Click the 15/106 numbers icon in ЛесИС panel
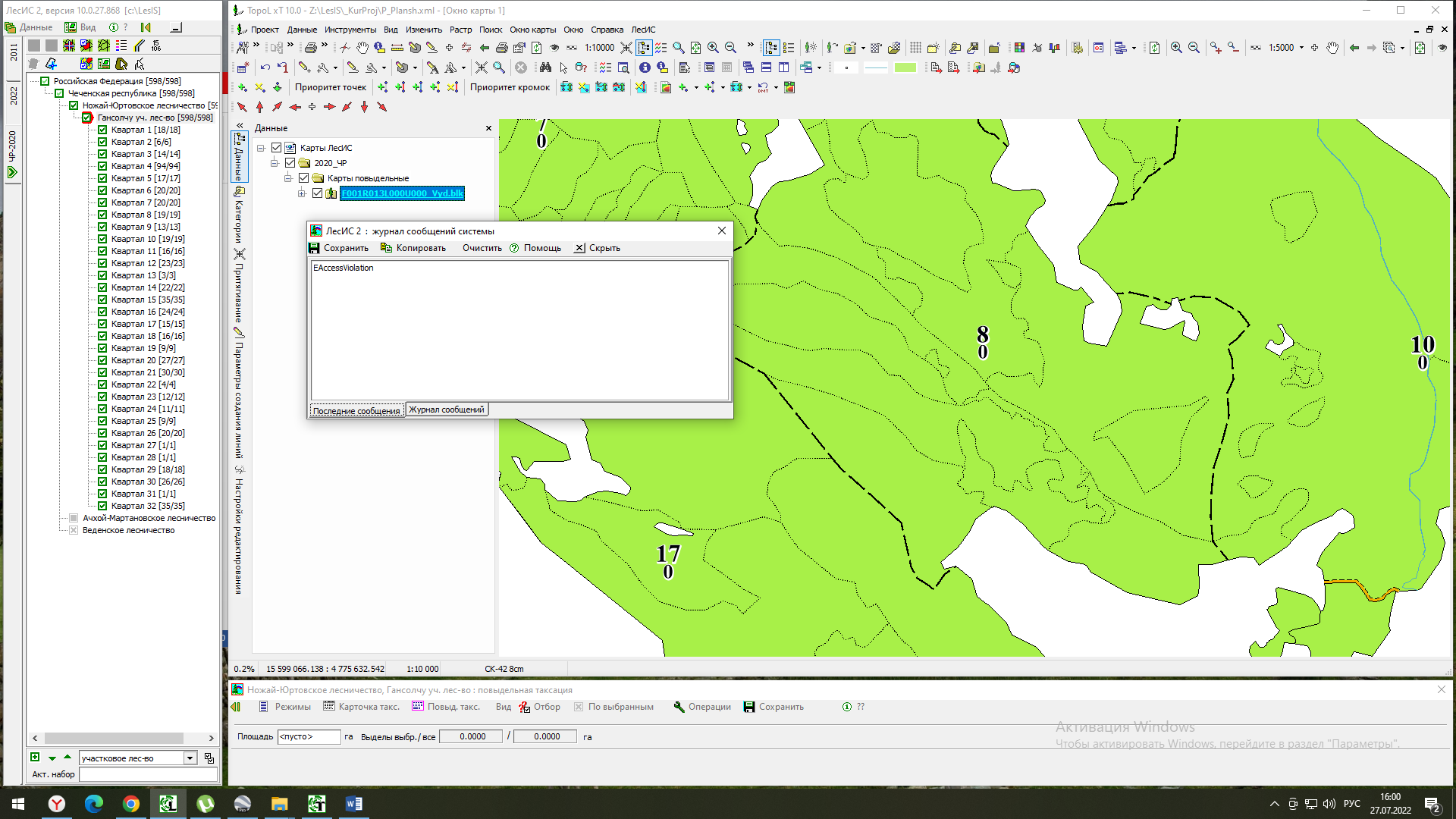Image resolution: width=1456 pixels, height=819 pixels. tap(156, 45)
